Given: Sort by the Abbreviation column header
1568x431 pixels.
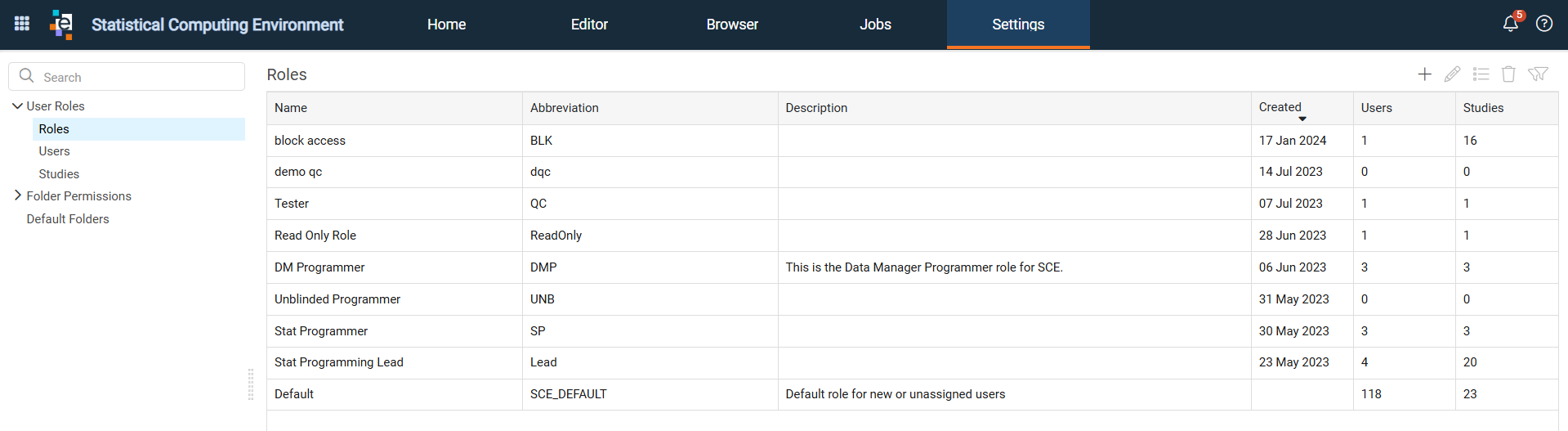Looking at the screenshot, I should (x=650, y=108).
